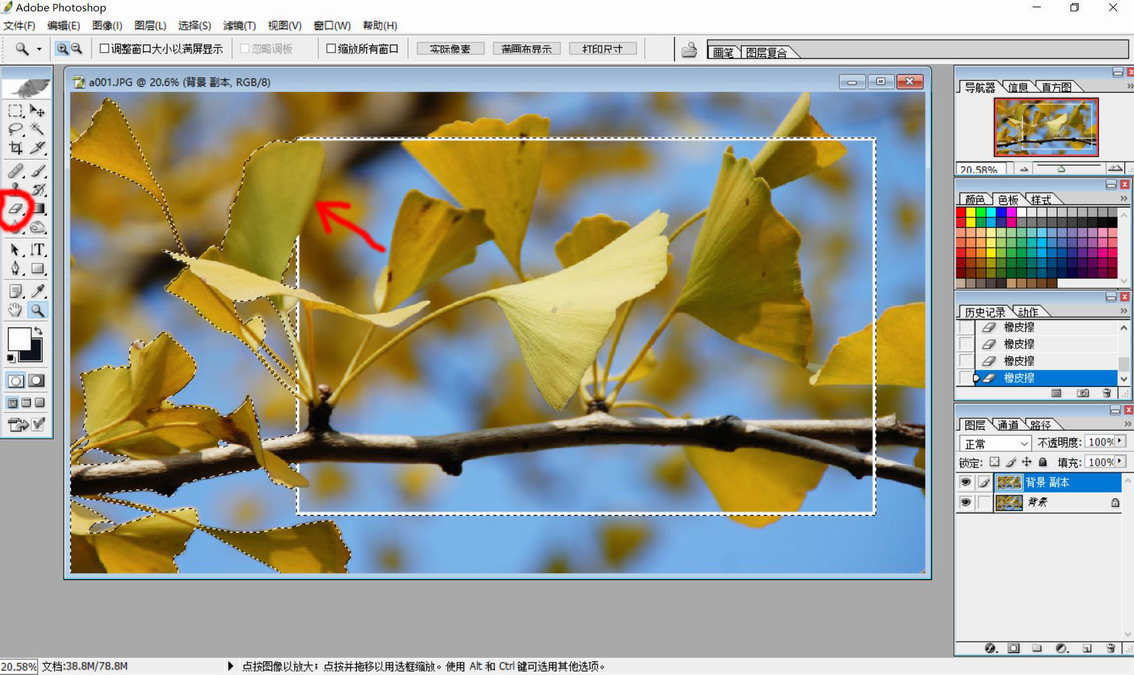Select the Slice tool
This screenshot has height=675, width=1134.
[x=38, y=148]
